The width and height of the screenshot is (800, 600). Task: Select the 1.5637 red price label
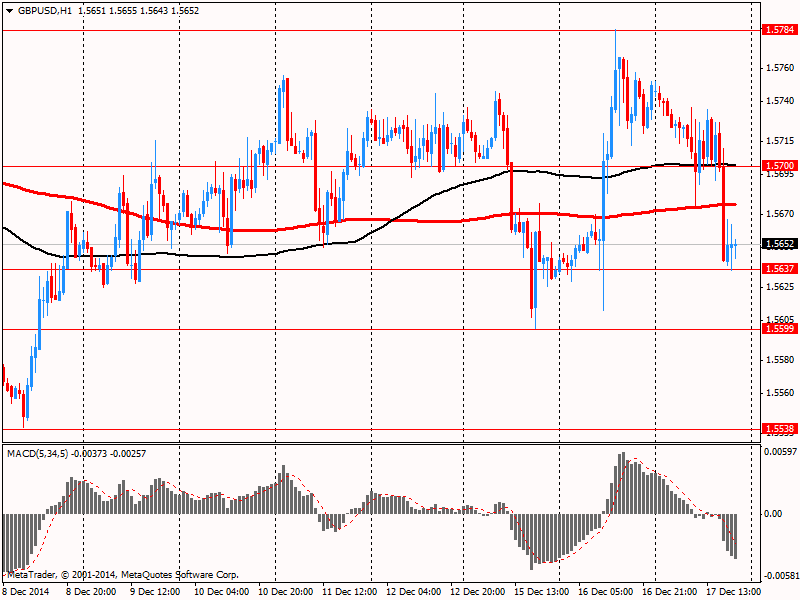(780, 268)
